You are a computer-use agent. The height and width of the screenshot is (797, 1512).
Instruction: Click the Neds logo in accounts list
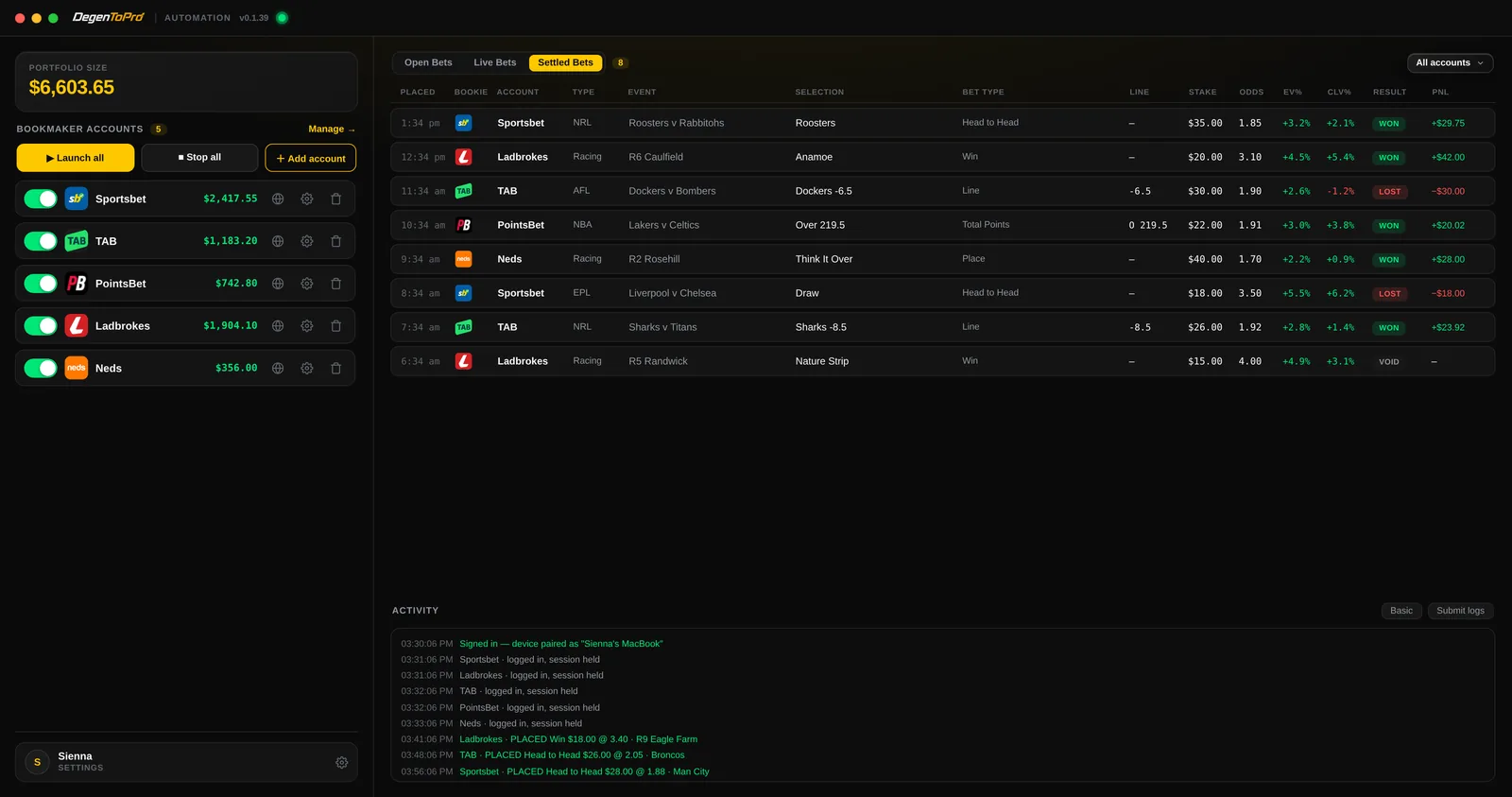[77, 368]
